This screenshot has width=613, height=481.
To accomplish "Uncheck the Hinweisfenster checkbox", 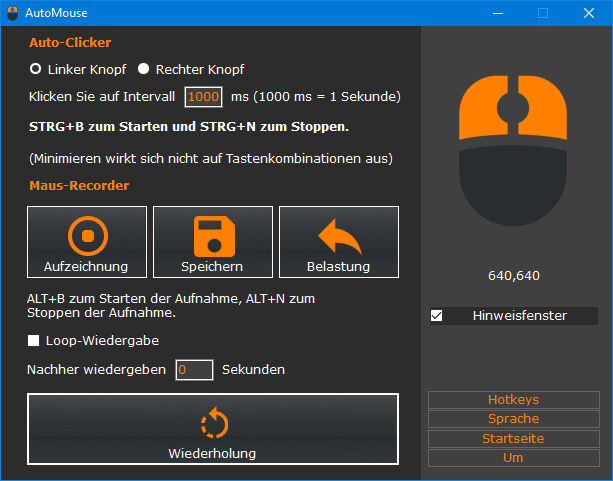I will [x=436, y=316].
